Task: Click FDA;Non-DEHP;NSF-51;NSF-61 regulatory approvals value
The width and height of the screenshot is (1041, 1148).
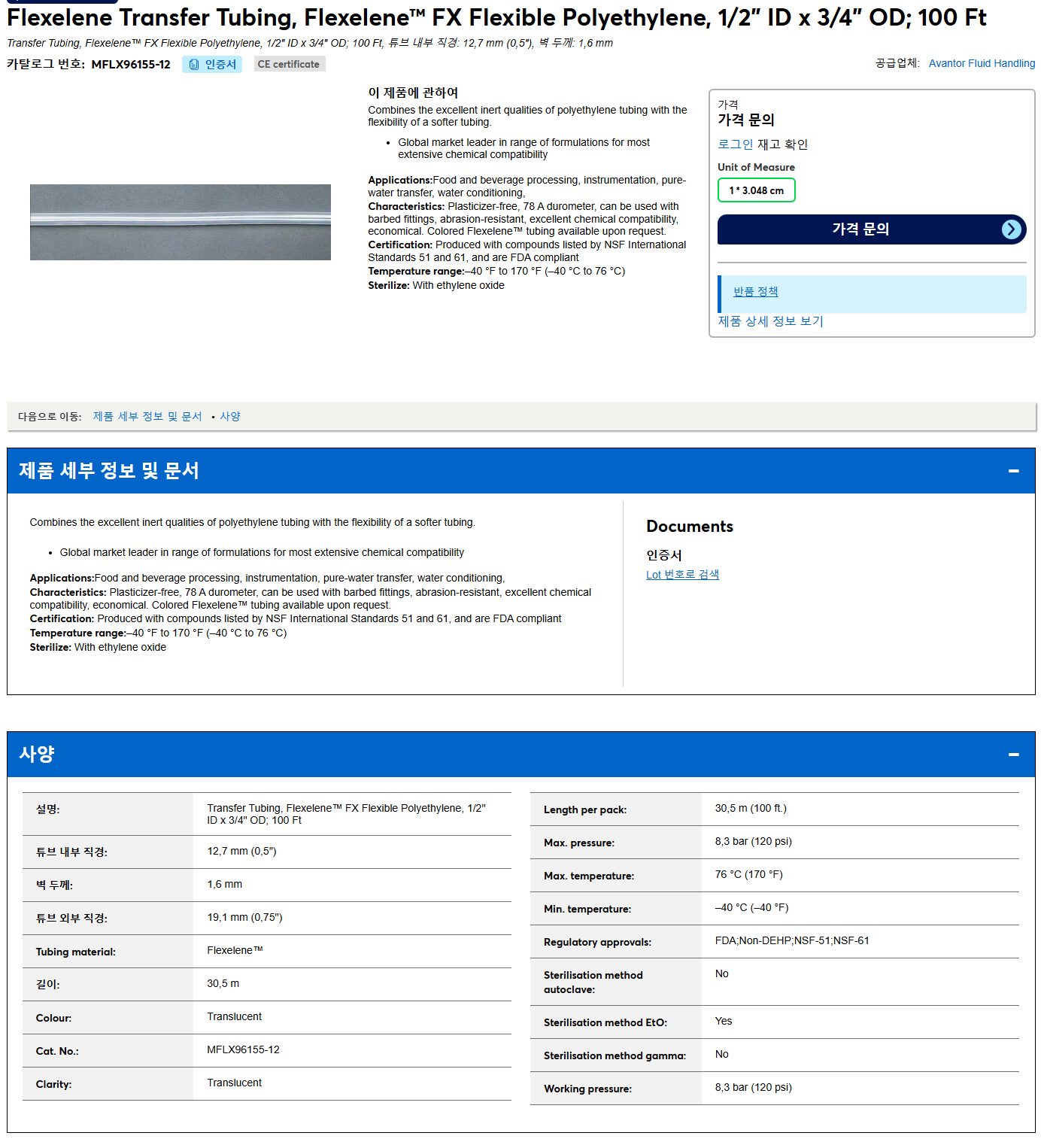Action: click(792, 941)
